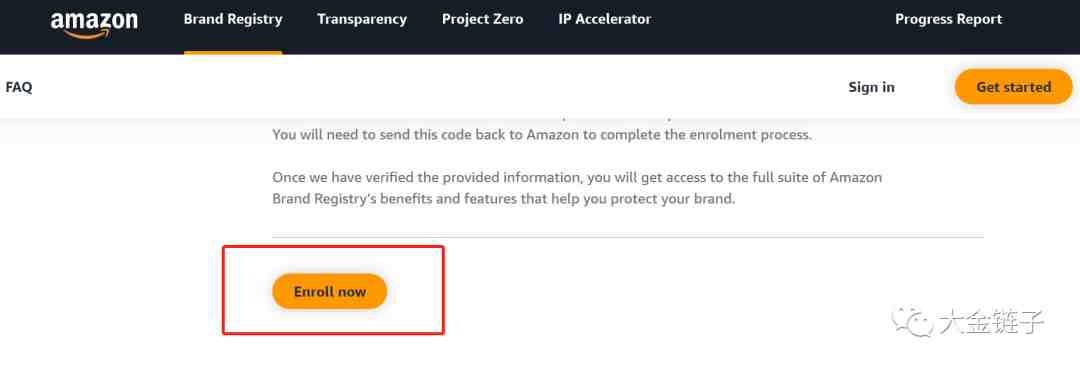Image resolution: width=1080 pixels, height=369 pixels.
Task: Click the orange Get started button
Action: click(x=1013, y=87)
